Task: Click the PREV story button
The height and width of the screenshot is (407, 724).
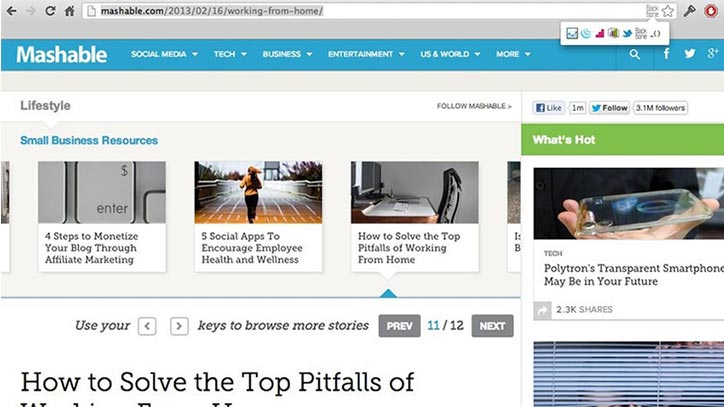Action: coord(399,326)
